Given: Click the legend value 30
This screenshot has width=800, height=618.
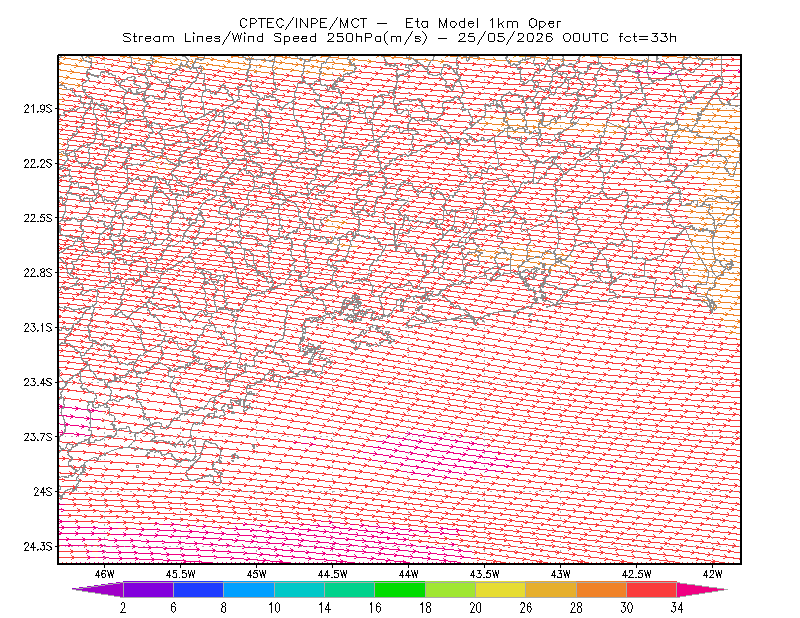Looking at the screenshot, I should coord(627,608).
